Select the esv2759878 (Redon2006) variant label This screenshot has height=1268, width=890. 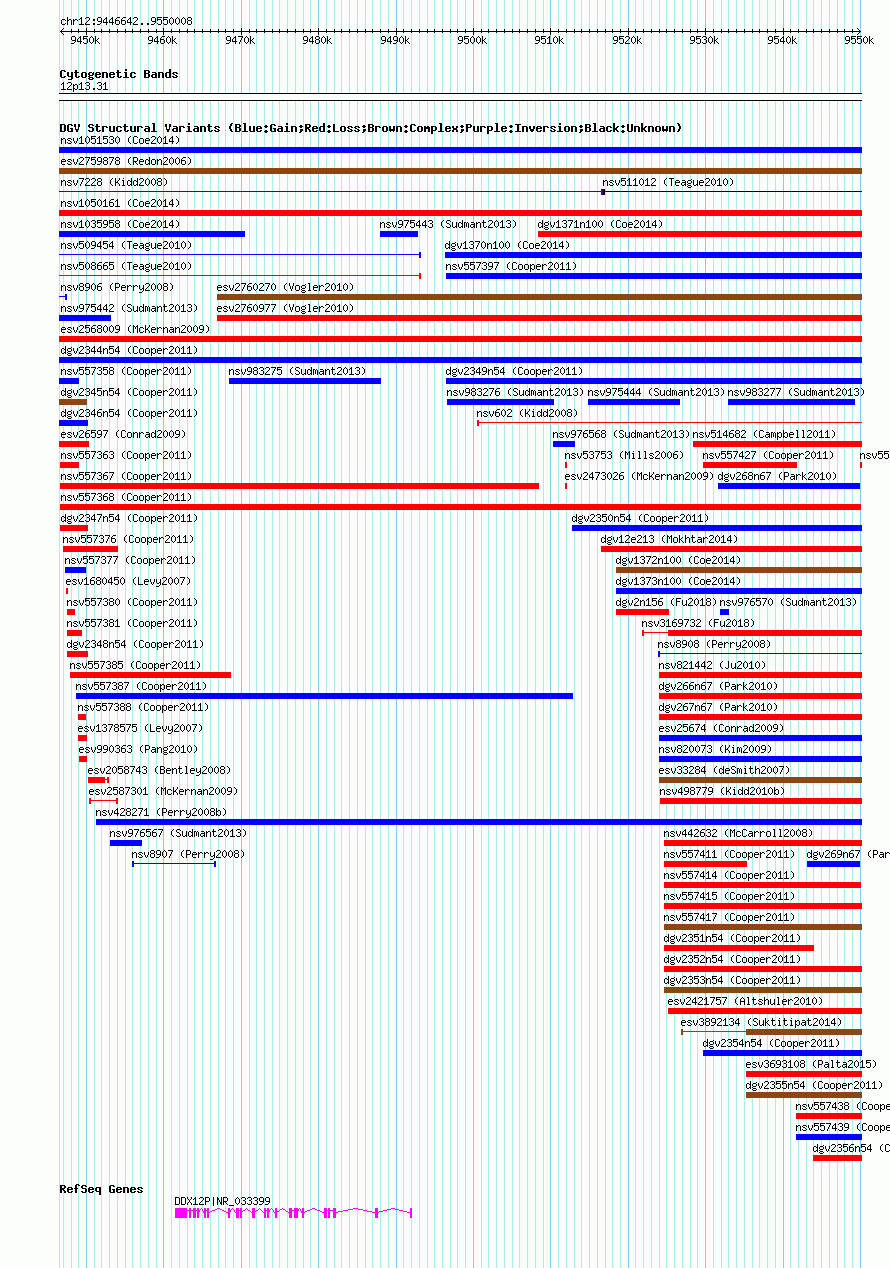126,161
